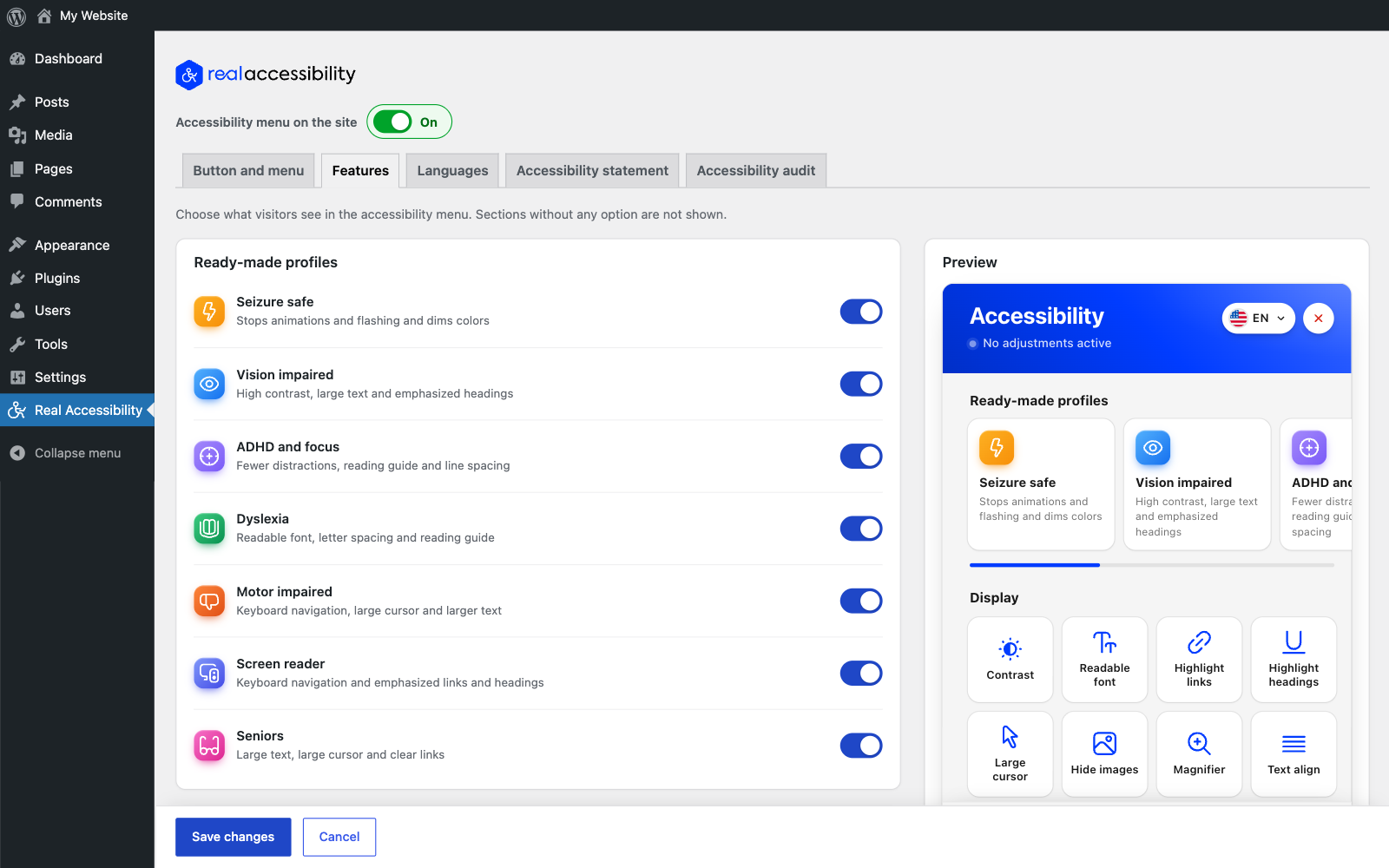The image size is (1389, 868).
Task: Disable the ADHD and focus toggle
Action: click(x=861, y=457)
